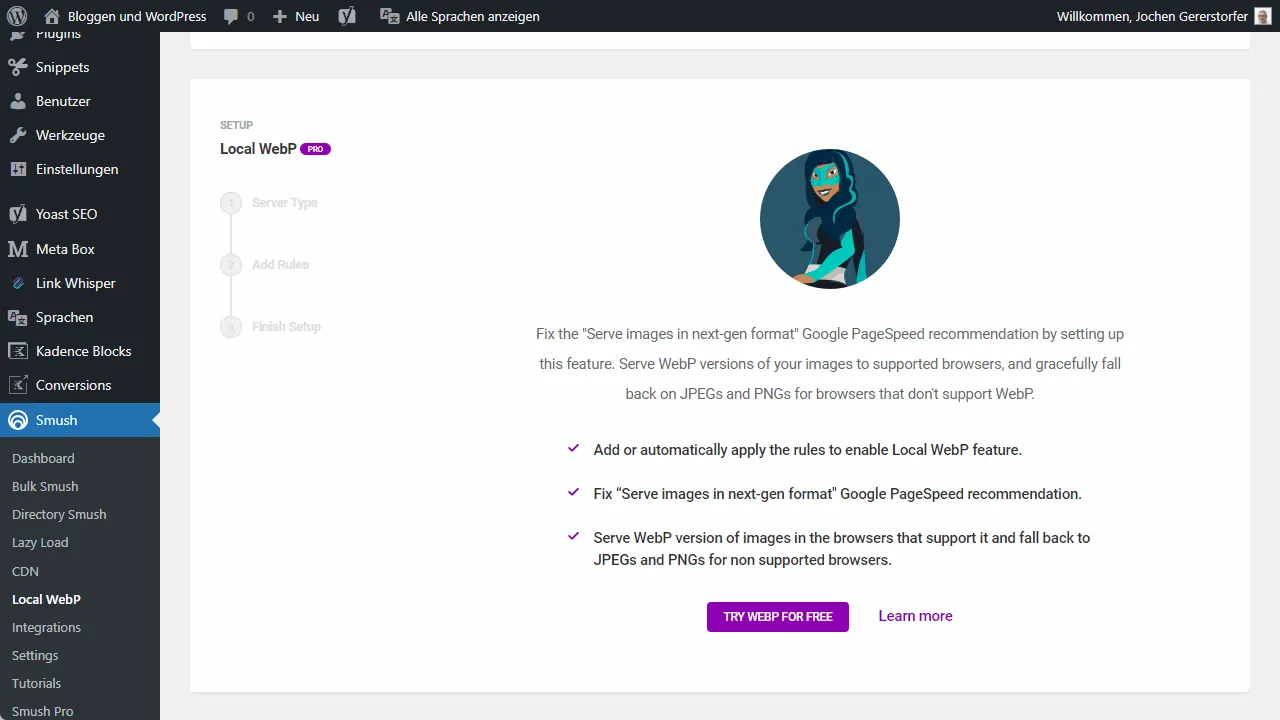This screenshot has height=720, width=1280.
Task: Click the SETUP label text
Action: click(x=236, y=125)
